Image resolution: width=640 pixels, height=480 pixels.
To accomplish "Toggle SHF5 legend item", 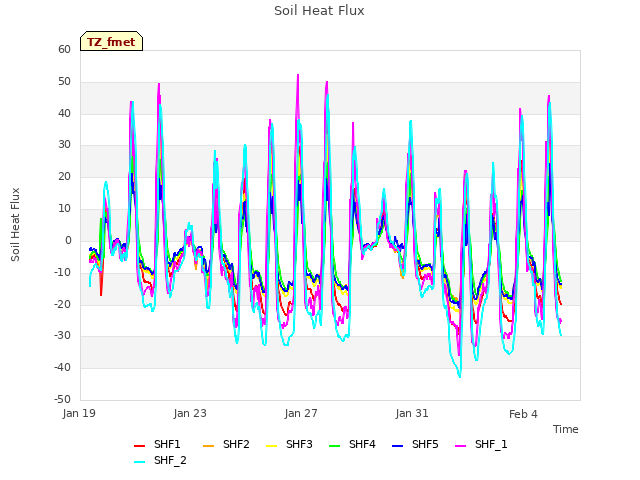I will click(415, 444).
